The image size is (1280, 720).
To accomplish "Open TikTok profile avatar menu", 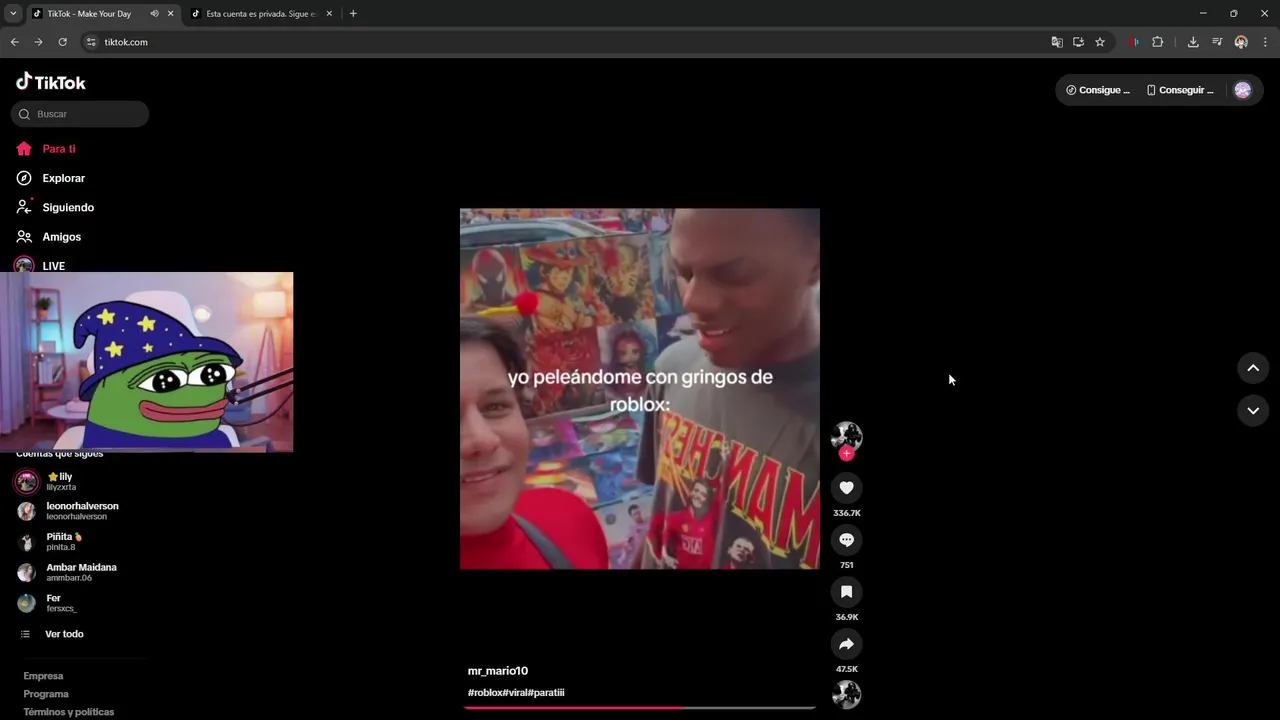I will pos(1242,90).
